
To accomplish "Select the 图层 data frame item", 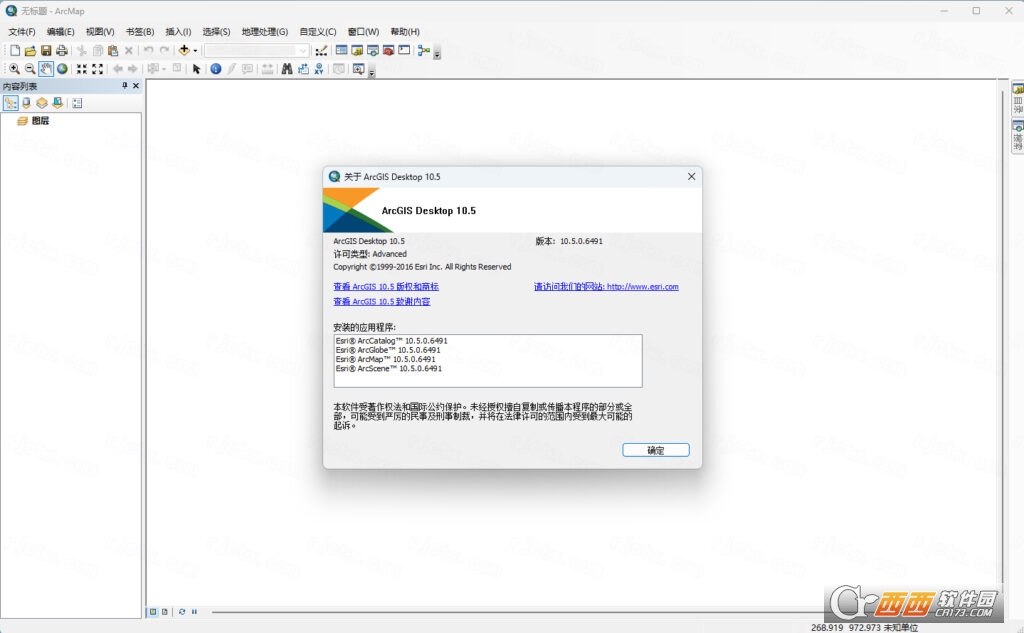I will click(40, 121).
